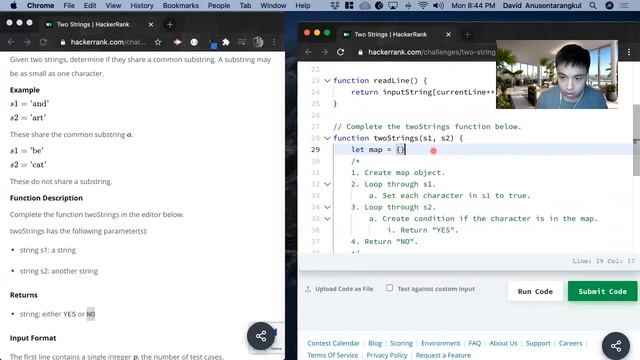Open the View menu
Screen dimensions: 640x360
pyautogui.click(x=113, y=5)
